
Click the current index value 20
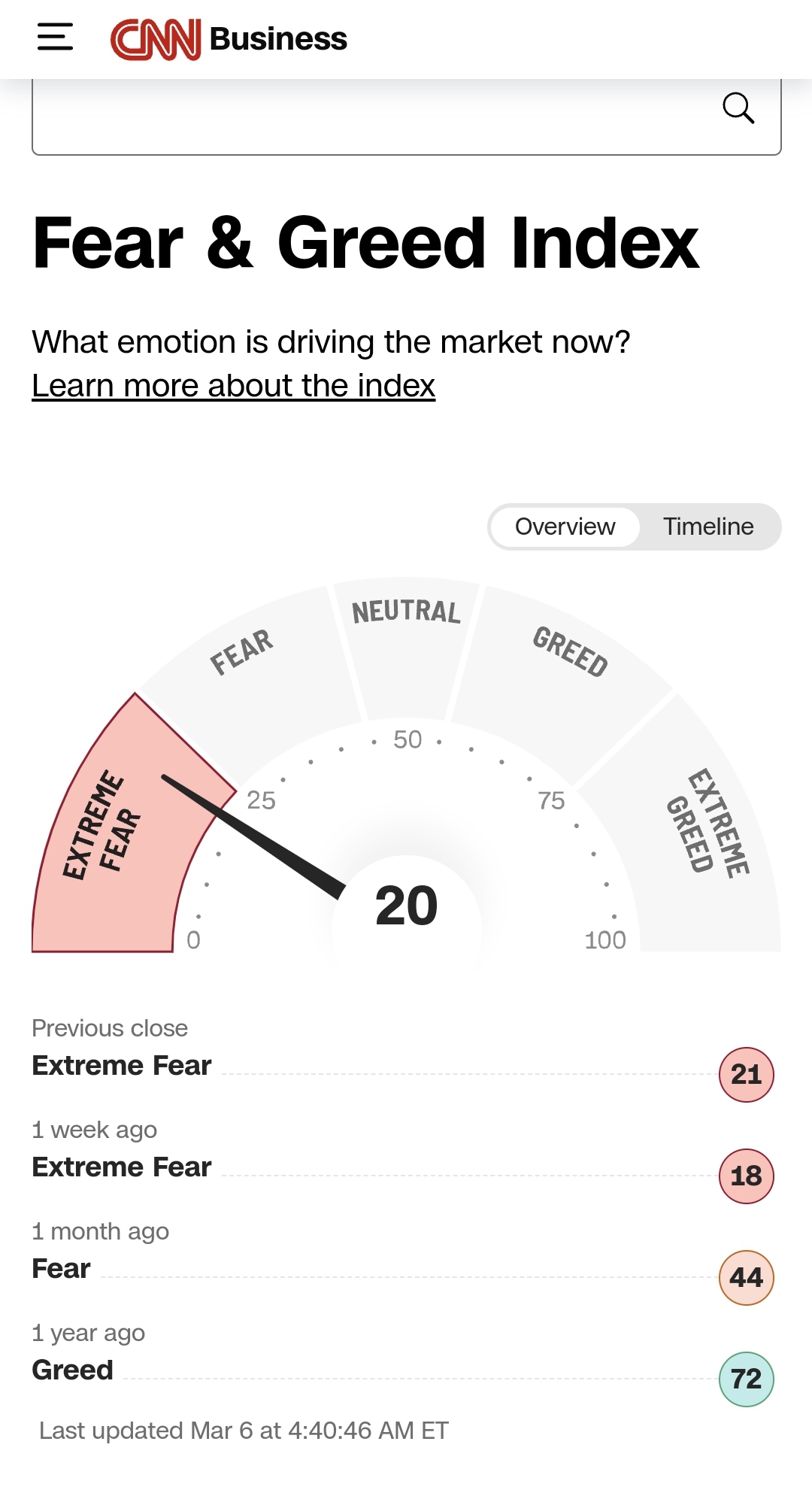tap(406, 906)
